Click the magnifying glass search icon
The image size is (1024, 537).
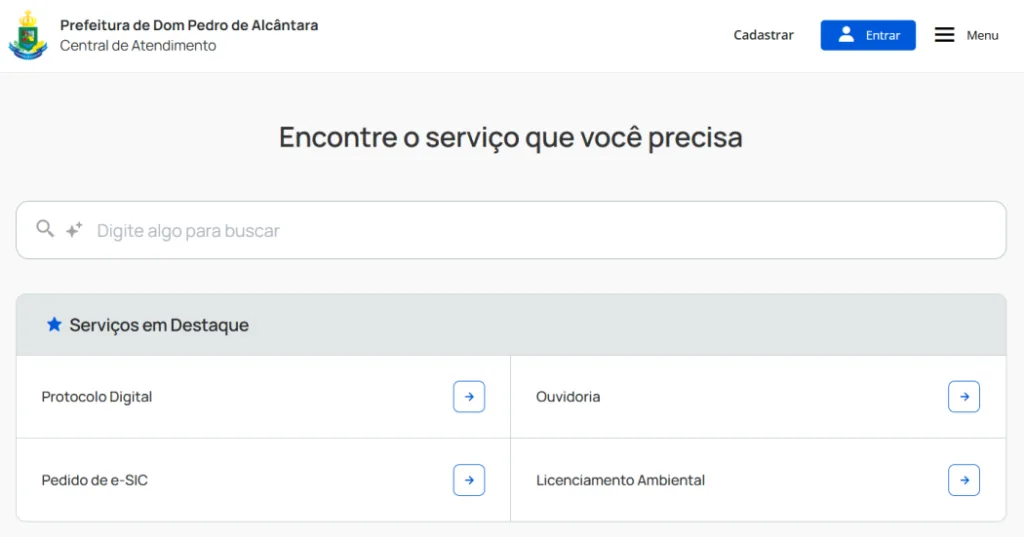tap(45, 229)
